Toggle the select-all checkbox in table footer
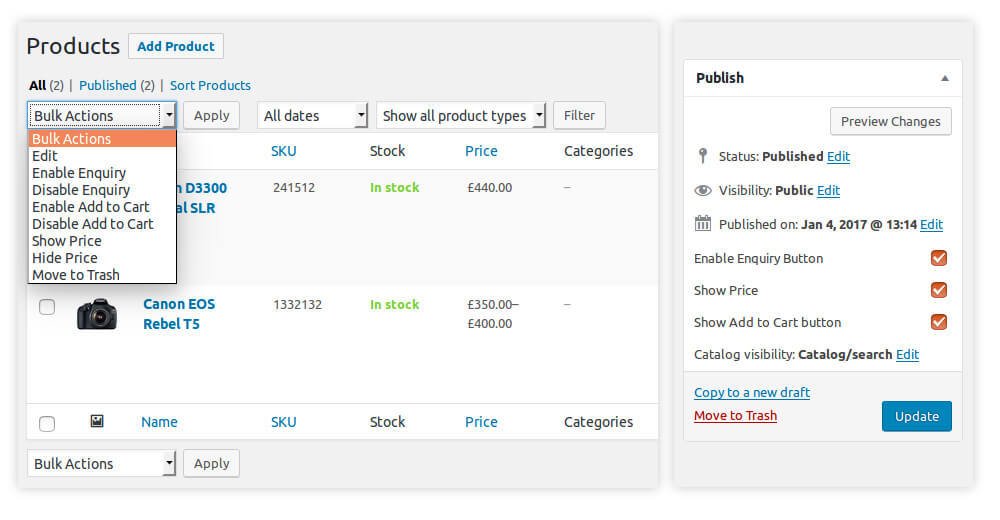Image resolution: width=1000 pixels, height=520 pixels. pos(47,424)
